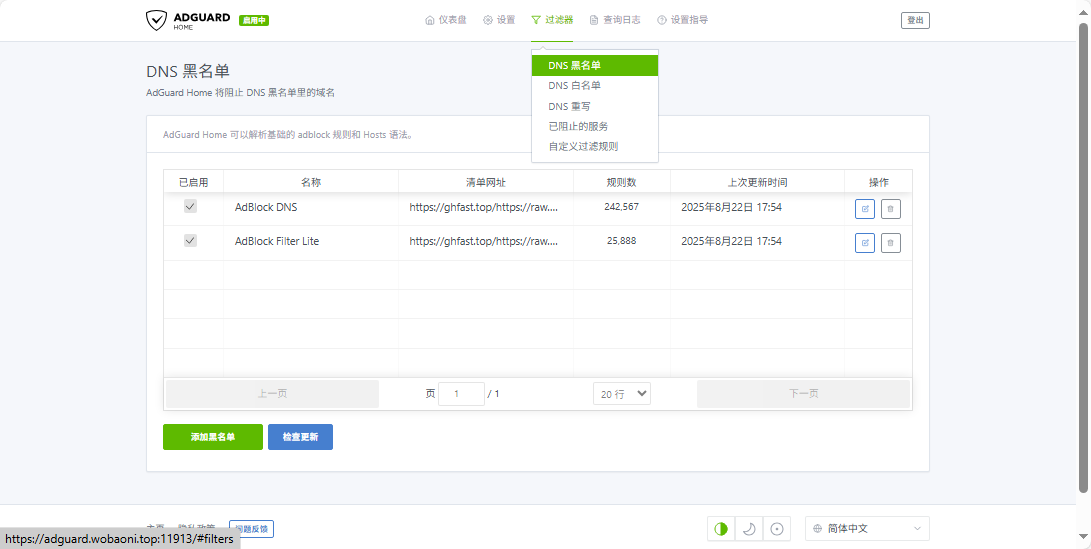Click the browser vertical scrollbar

click(x=1084, y=257)
